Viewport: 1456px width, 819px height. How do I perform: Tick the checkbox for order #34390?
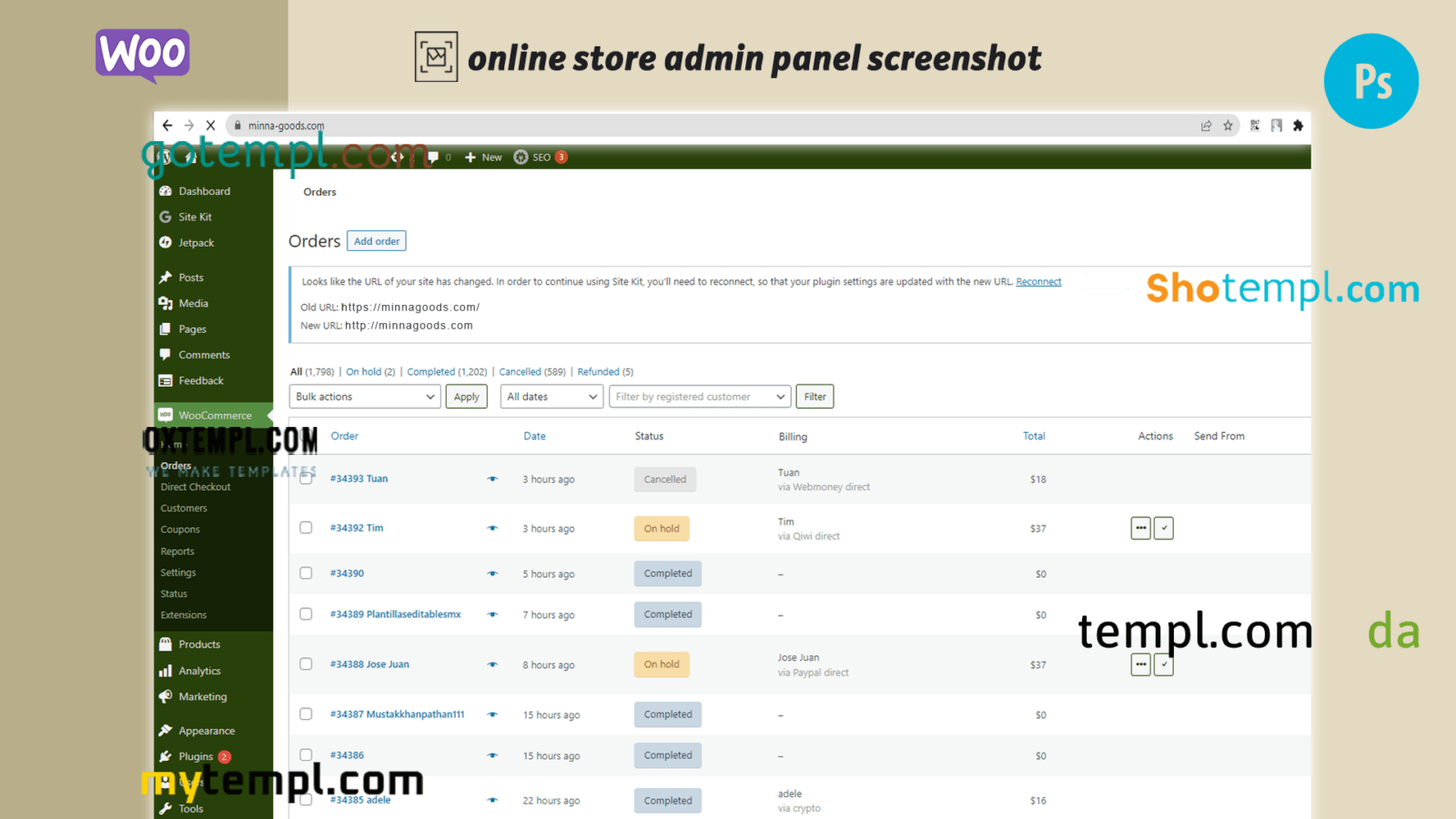(x=306, y=573)
